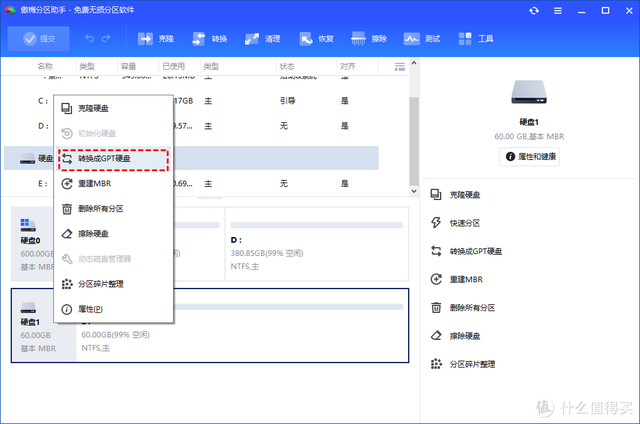Click the clone disk icon in right panel

[x=436, y=195]
